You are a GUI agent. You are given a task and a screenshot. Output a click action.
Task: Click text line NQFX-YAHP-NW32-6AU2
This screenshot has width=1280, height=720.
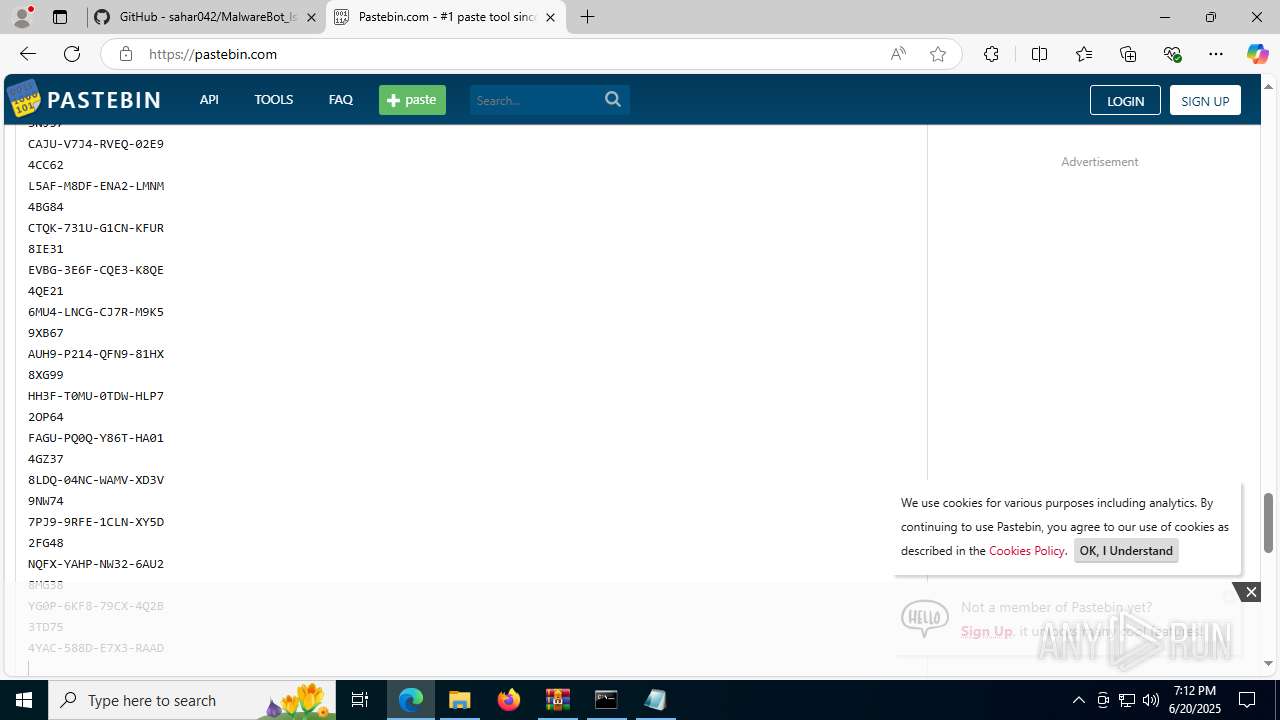pyautogui.click(x=96, y=564)
